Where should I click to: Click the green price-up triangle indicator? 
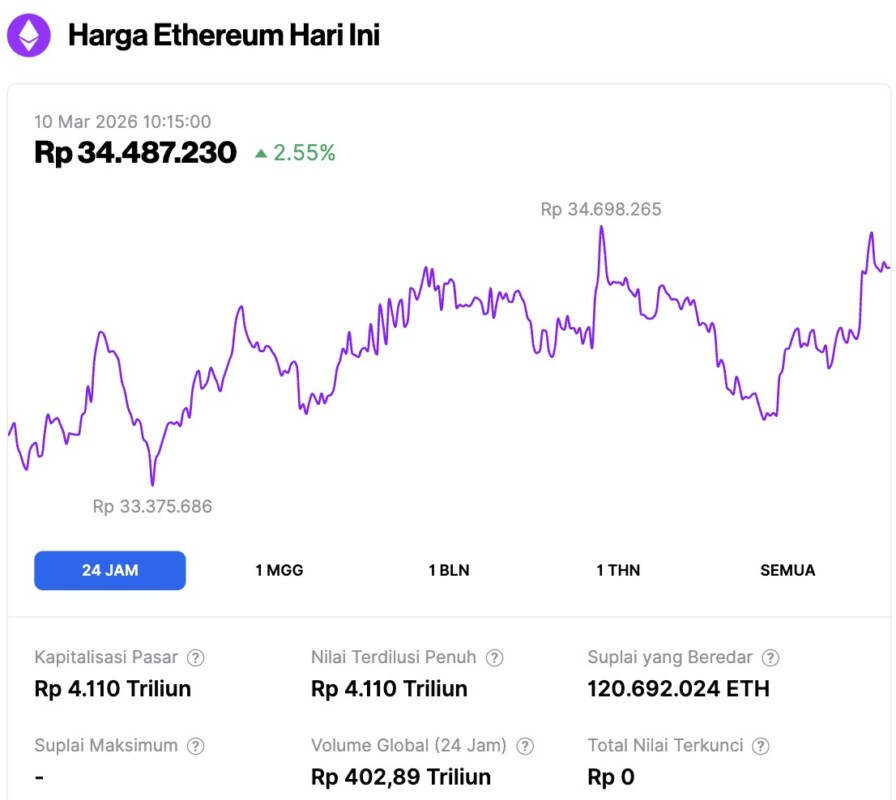pyautogui.click(x=261, y=154)
